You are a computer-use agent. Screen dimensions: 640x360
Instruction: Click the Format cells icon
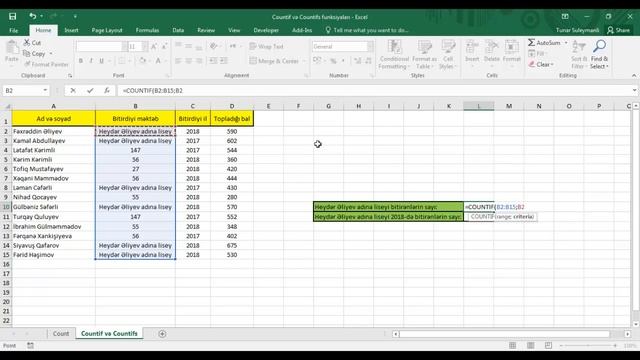(511, 47)
